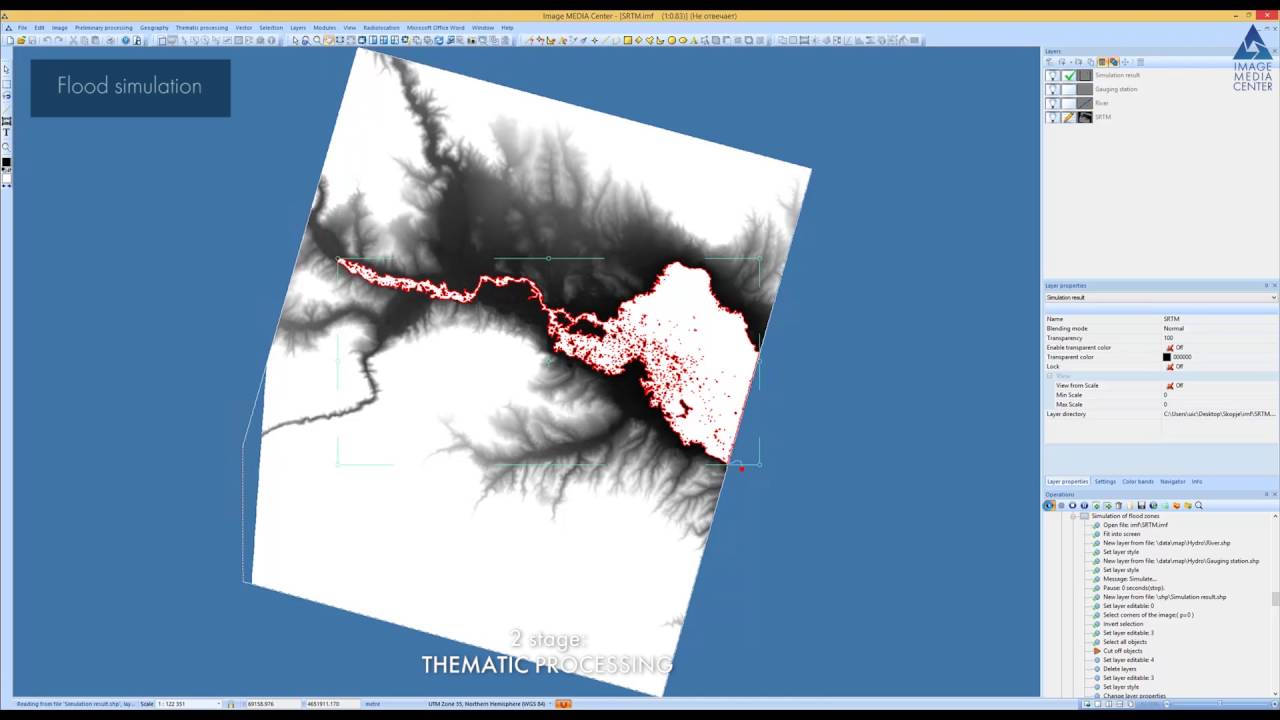Click the move cross icon in Layers toolbar
Screen dimensions: 1280x720
1125,62
